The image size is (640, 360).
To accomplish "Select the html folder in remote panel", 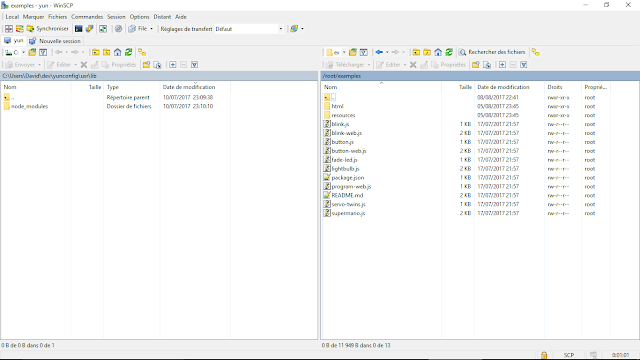I will tap(337, 107).
